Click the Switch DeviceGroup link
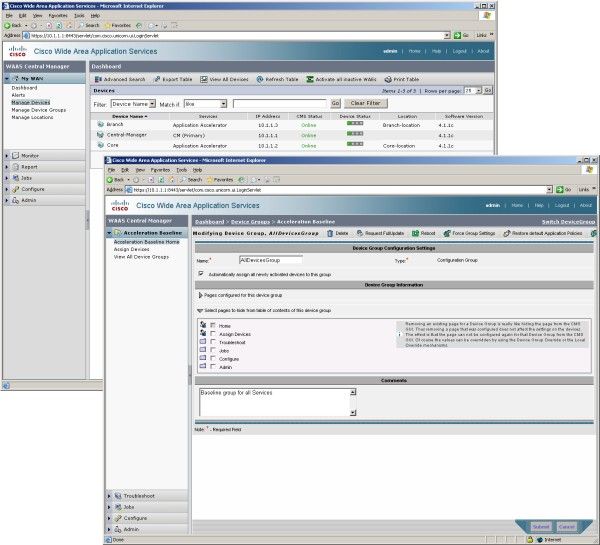Image resolution: width=600 pixels, height=545 pixels. coord(568,222)
